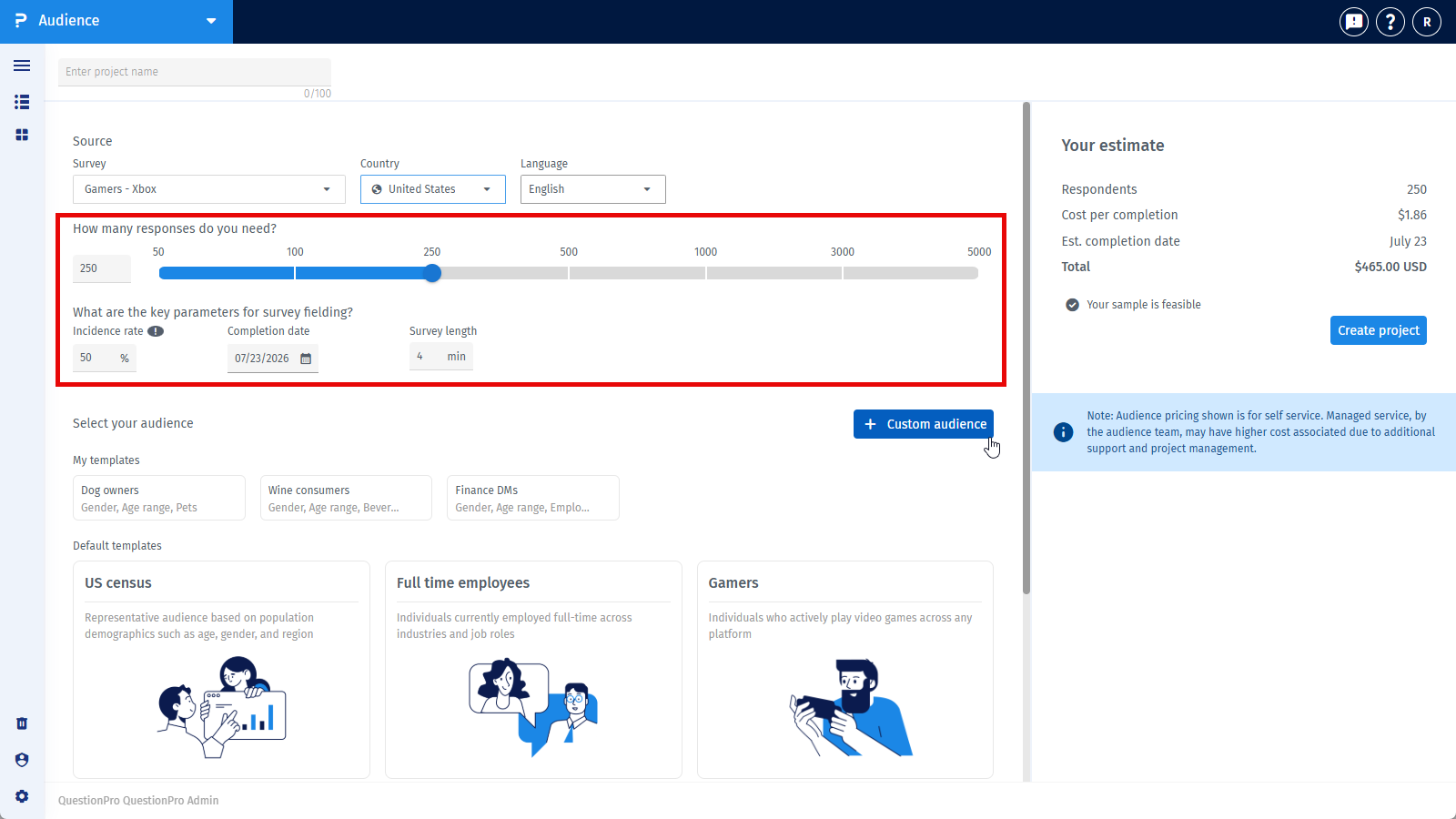Viewport: 1456px width, 819px height.
Task: Open the completion date calendar picker
Action: tap(306, 359)
